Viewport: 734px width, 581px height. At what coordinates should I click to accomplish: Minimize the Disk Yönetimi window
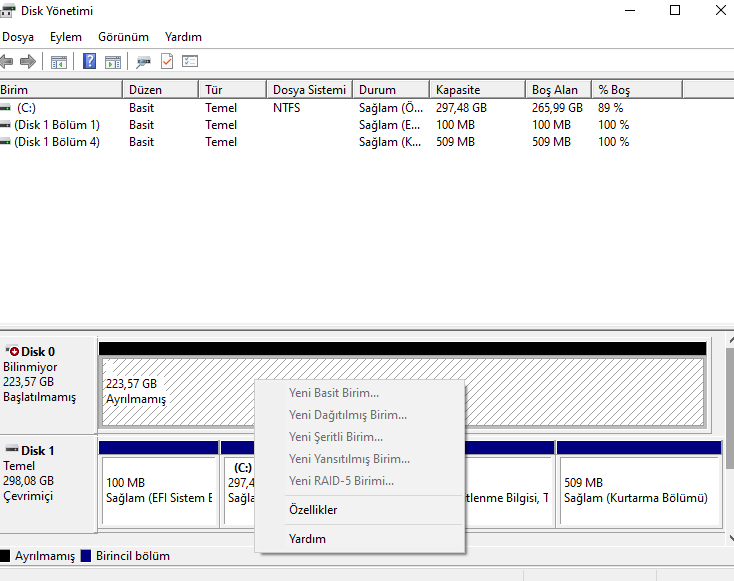tap(630, 10)
